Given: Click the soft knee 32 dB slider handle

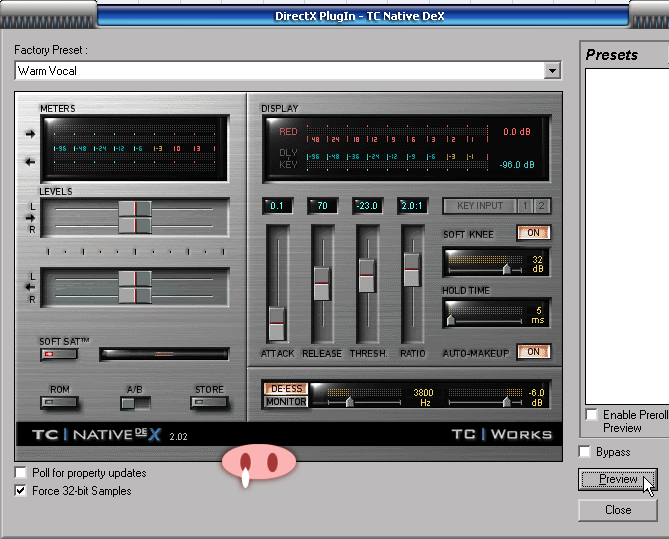Looking at the screenshot, I should (506, 269).
